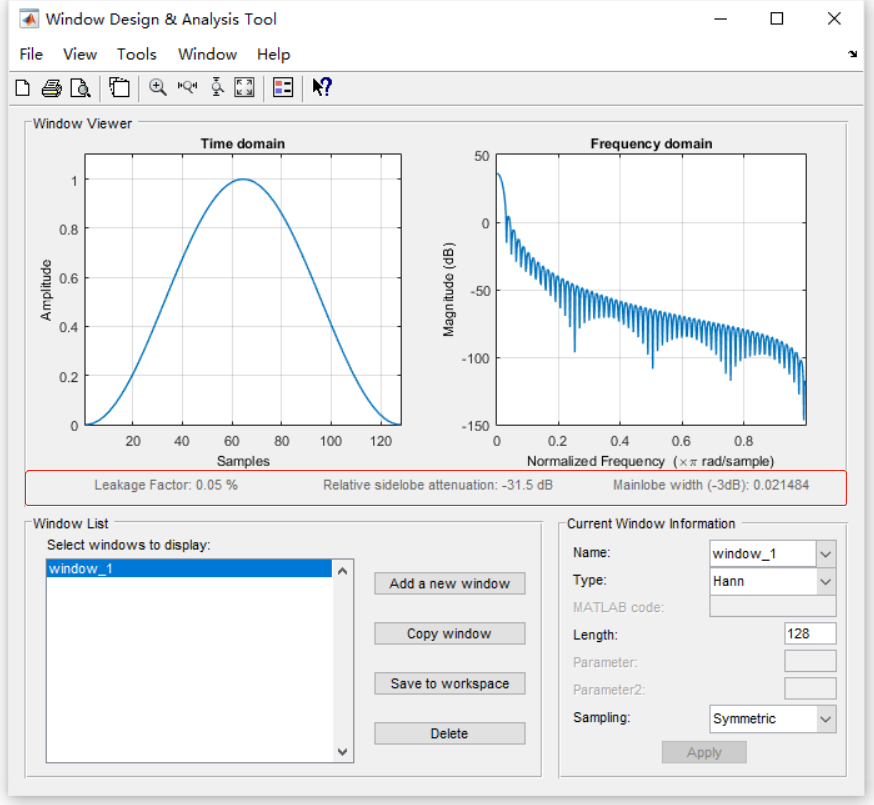Click the Delete button

point(450,734)
